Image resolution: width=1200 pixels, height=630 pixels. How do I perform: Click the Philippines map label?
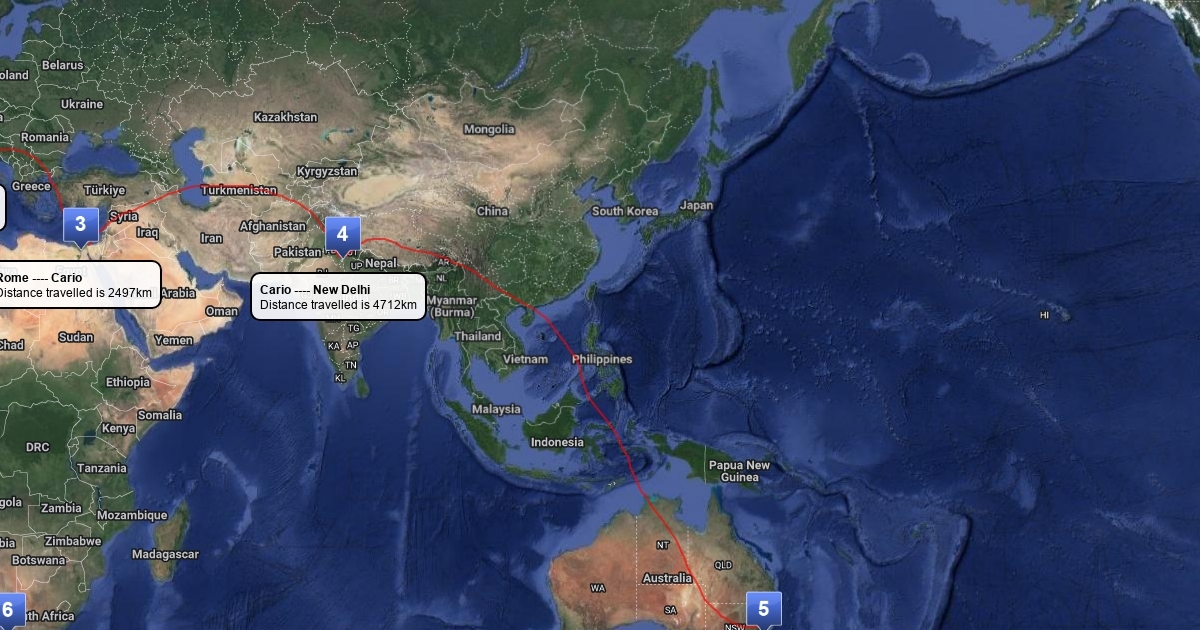point(602,359)
